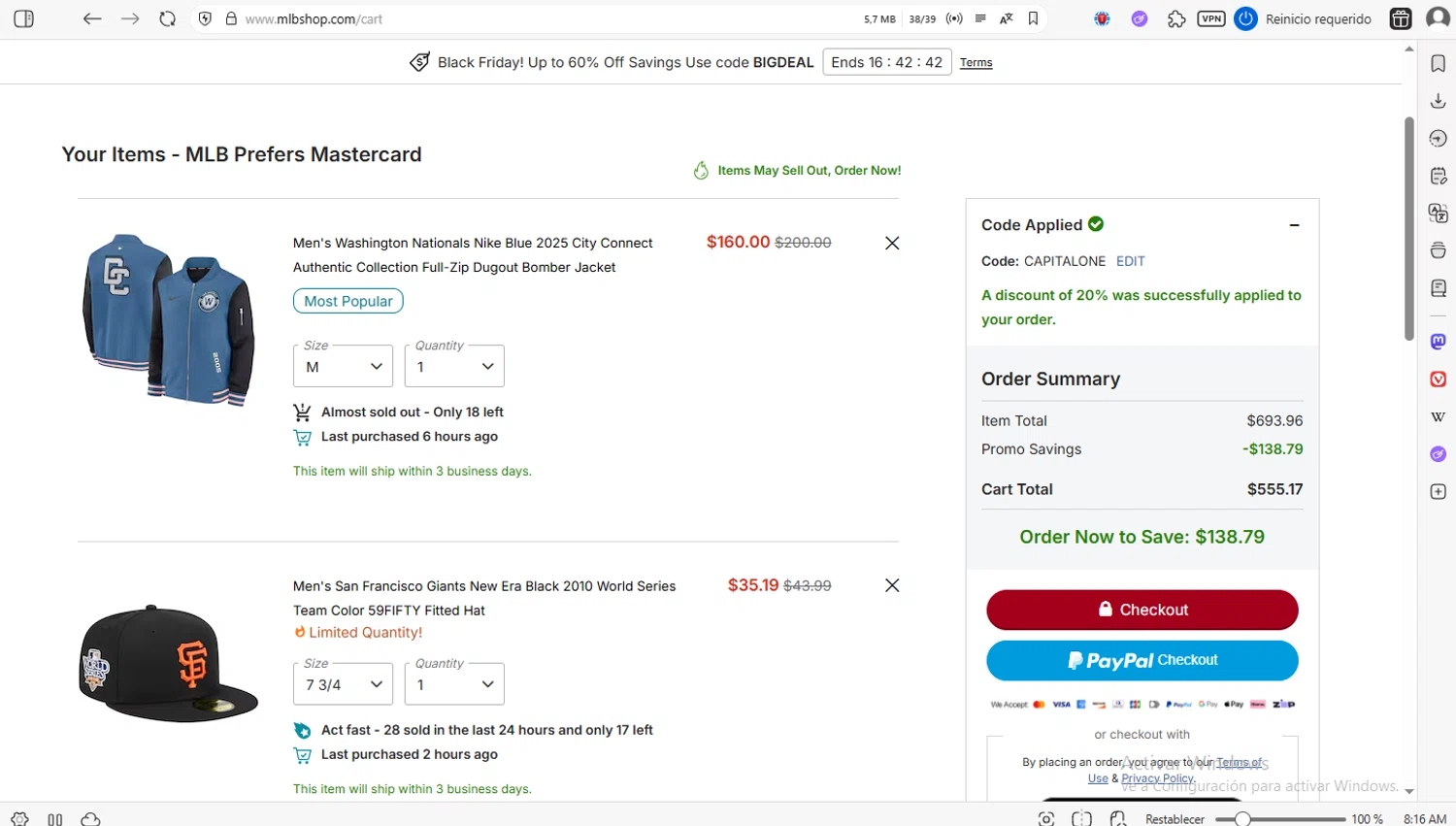This screenshot has height=826, width=1456.
Task: Open the Mastodon panel in sidebar
Action: coord(1439,342)
